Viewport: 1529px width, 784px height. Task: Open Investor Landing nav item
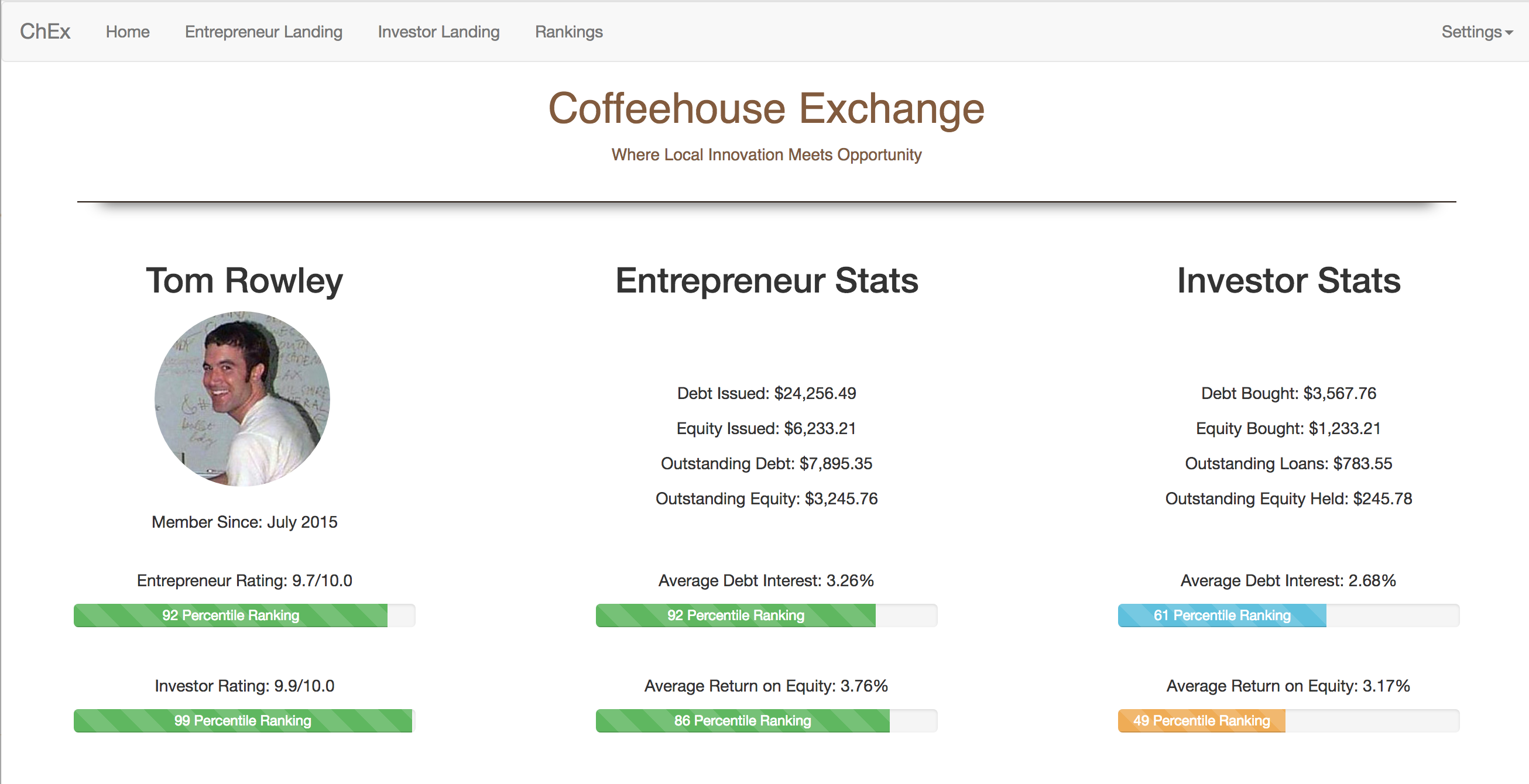pos(438,32)
